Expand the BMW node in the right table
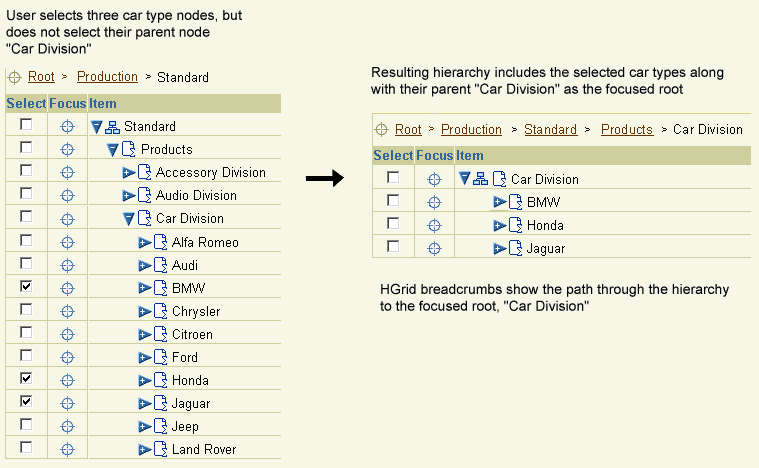 [500, 202]
